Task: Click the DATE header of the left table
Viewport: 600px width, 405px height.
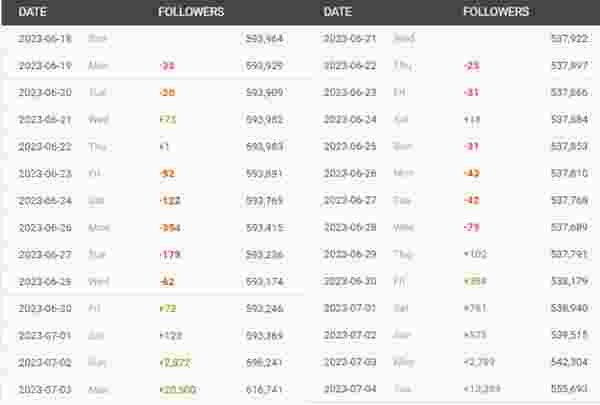Action: click(x=33, y=12)
